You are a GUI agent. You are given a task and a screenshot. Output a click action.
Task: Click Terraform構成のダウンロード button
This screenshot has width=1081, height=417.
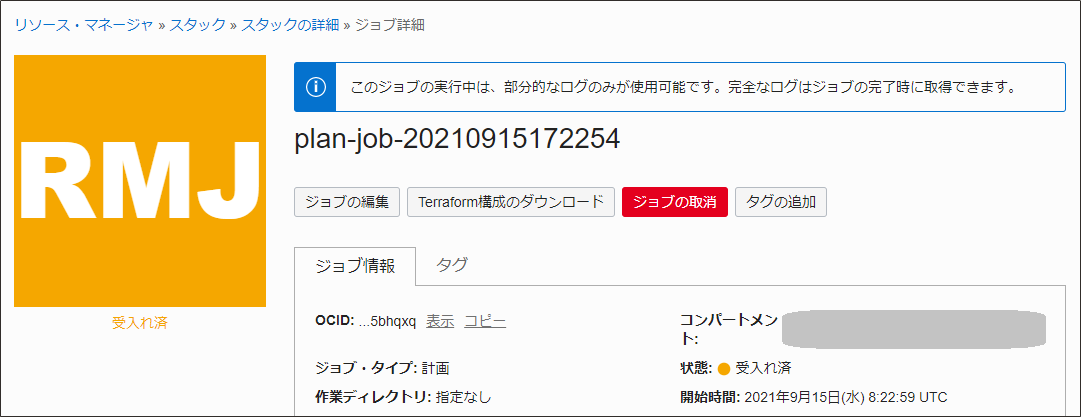point(510,202)
